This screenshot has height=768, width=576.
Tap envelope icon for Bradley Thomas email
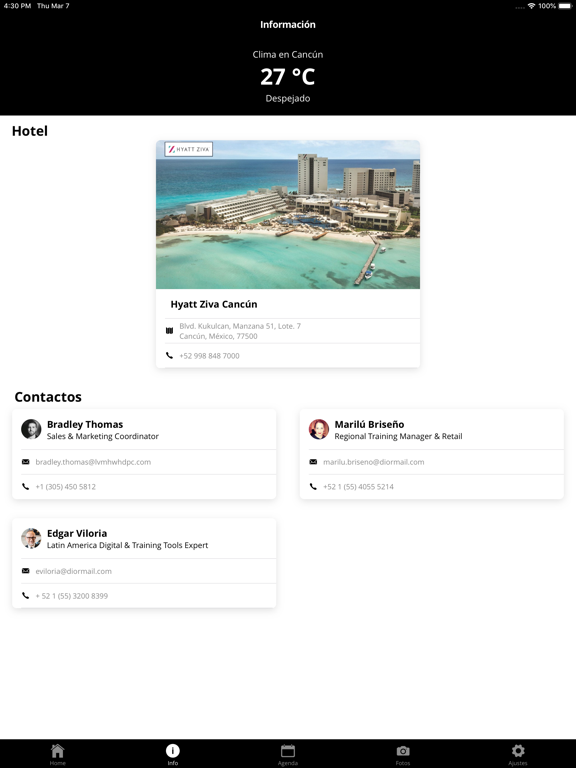[25, 462]
